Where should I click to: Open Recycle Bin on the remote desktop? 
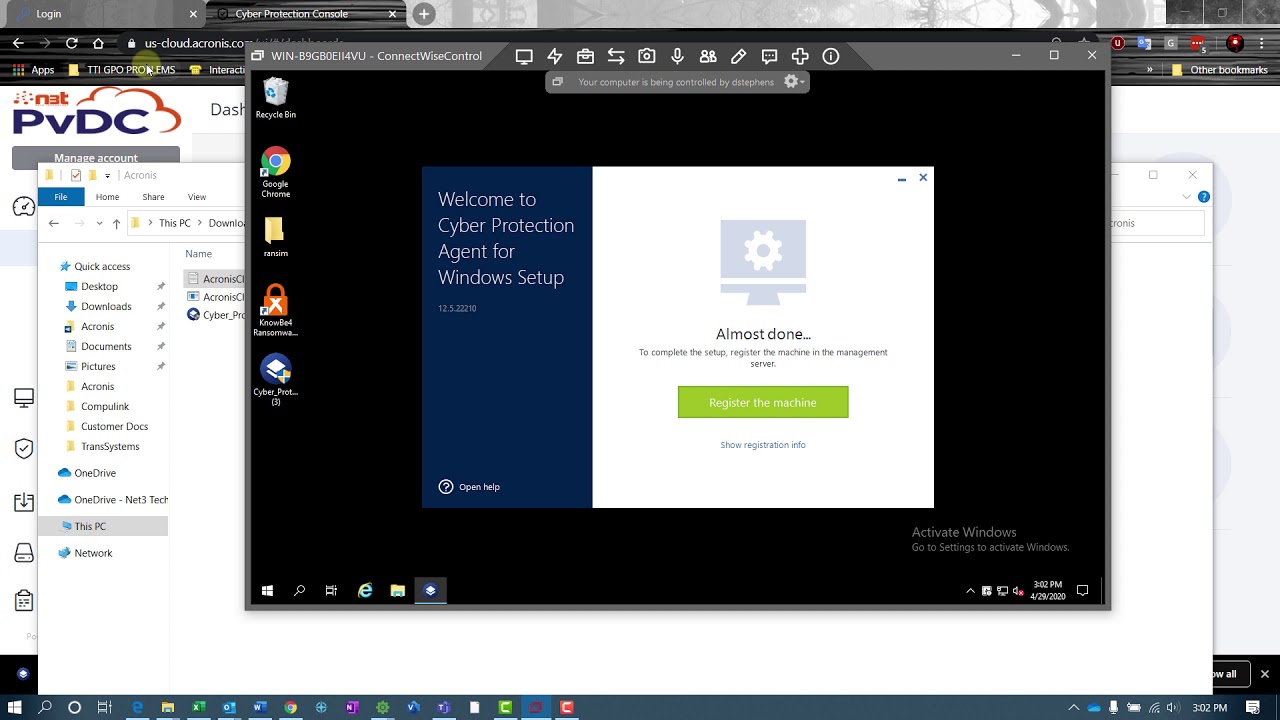pos(275,99)
